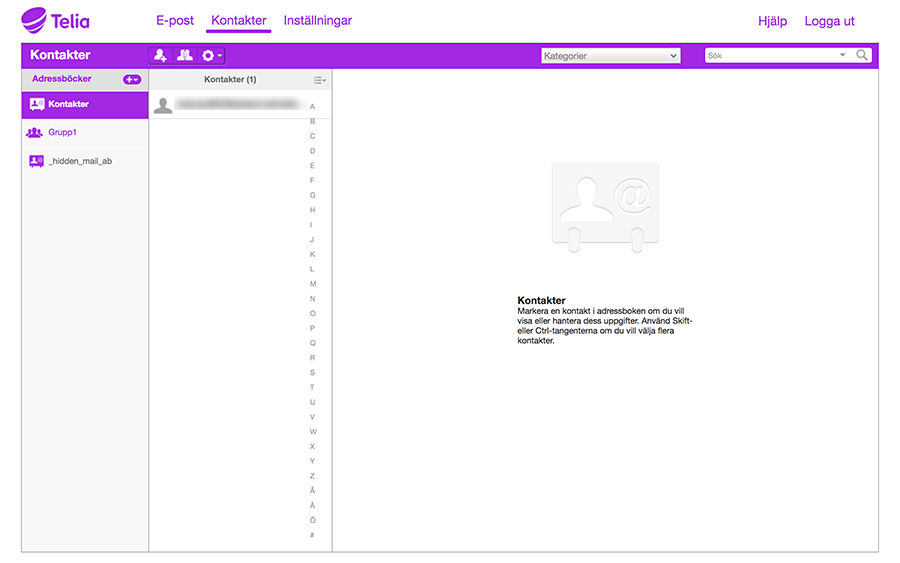Click the blurred contact's avatar icon
This screenshot has height=563, width=900.
(x=163, y=105)
